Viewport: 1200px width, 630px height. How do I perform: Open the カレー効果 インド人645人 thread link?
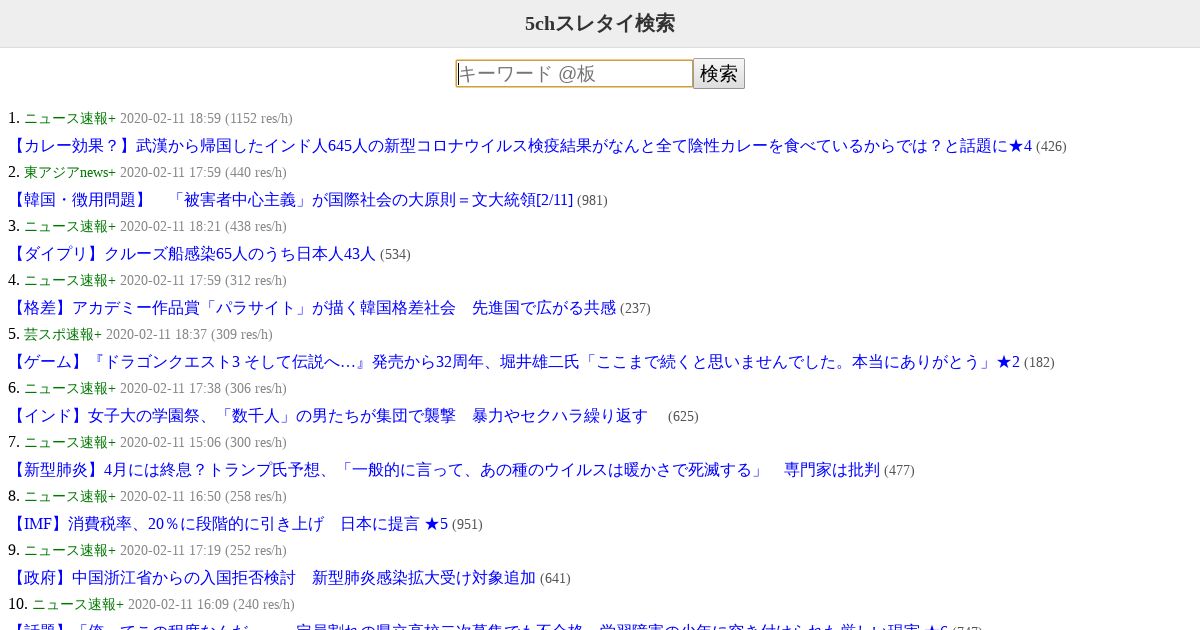[x=520, y=146]
